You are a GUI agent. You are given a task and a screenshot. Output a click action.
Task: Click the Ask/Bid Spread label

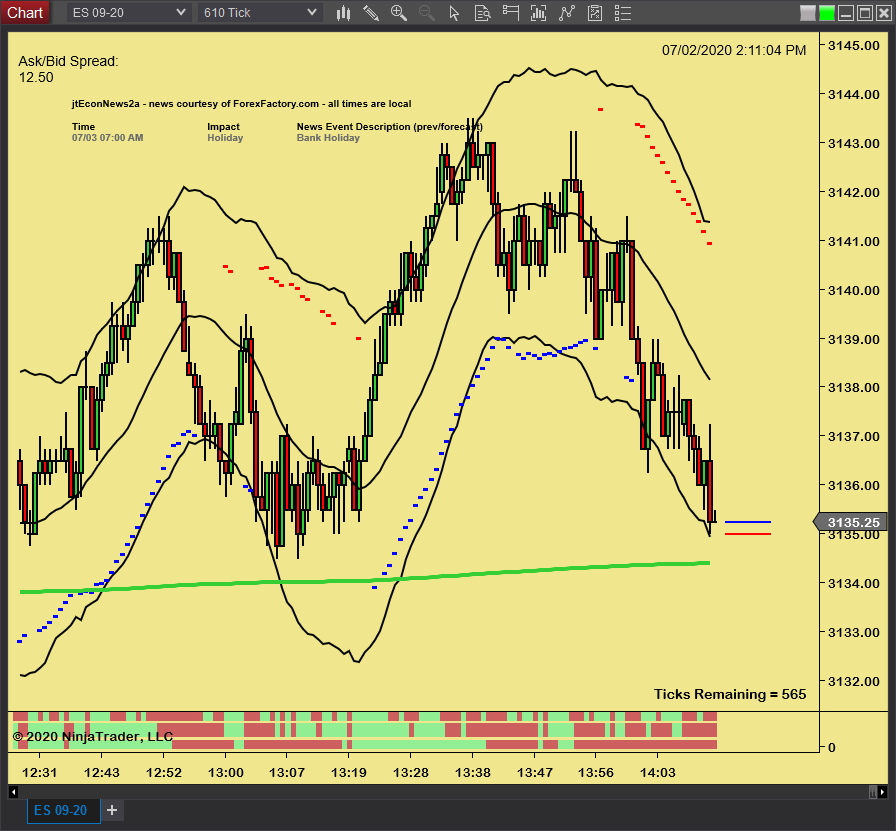68,61
